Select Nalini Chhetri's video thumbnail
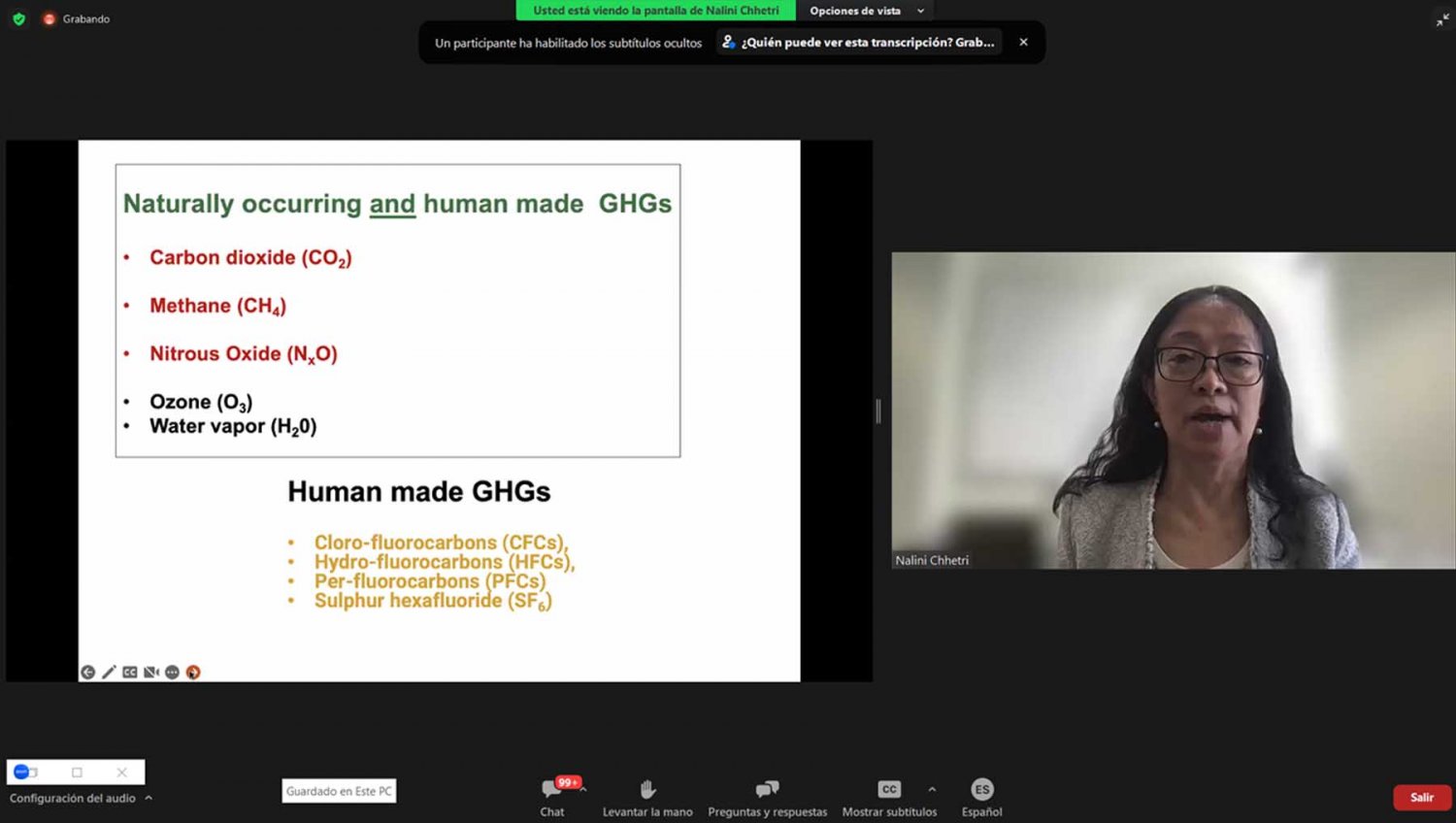Image resolution: width=1456 pixels, height=823 pixels. (1174, 411)
